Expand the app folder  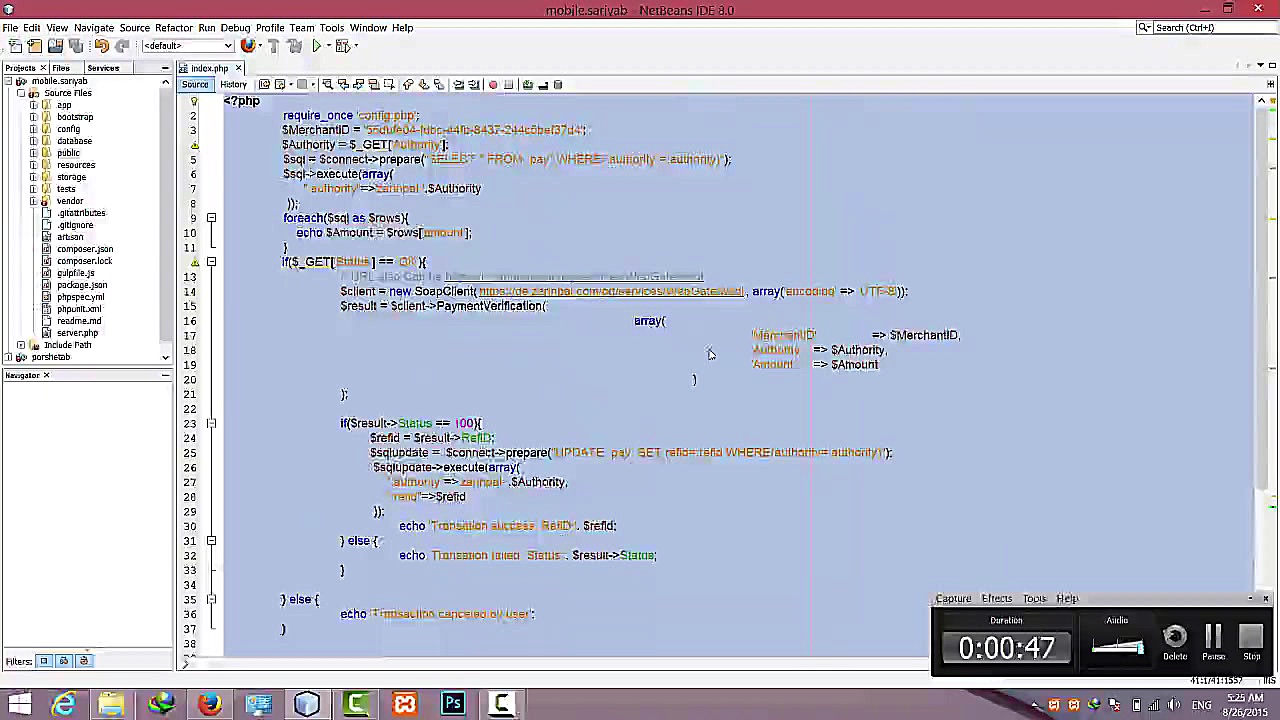click(33, 105)
